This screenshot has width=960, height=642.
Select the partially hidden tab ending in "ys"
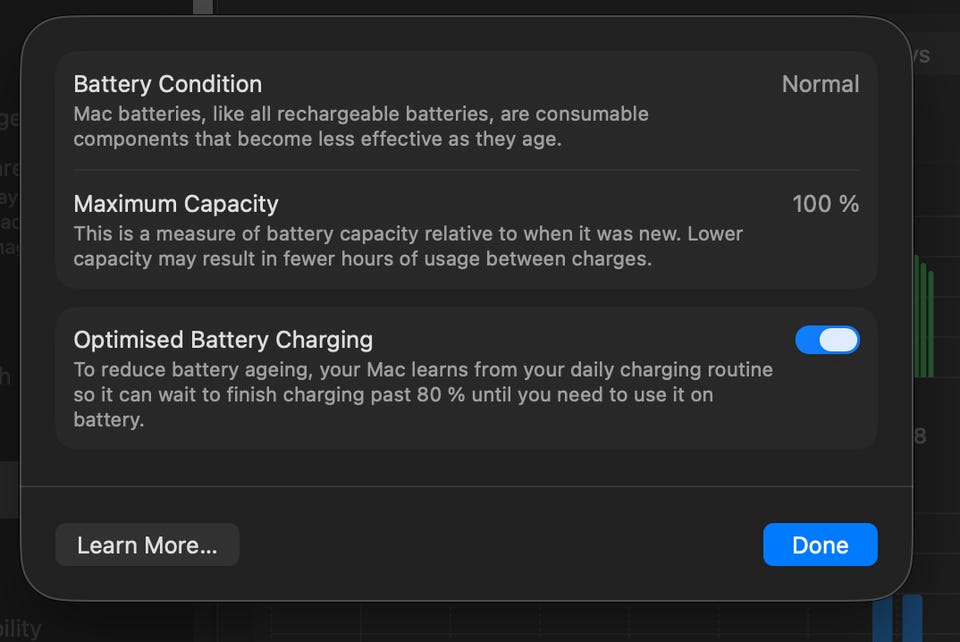(x=920, y=55)
